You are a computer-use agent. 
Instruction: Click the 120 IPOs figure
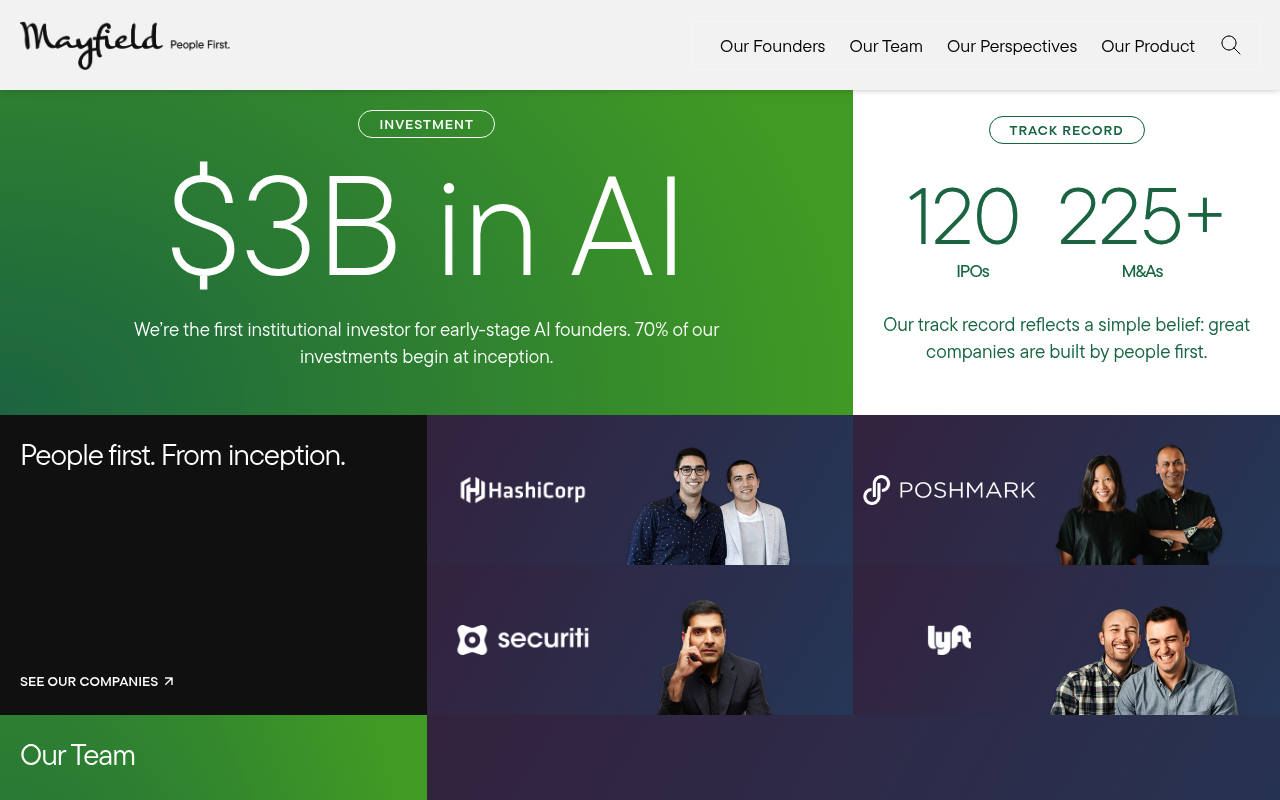(963, 230)
